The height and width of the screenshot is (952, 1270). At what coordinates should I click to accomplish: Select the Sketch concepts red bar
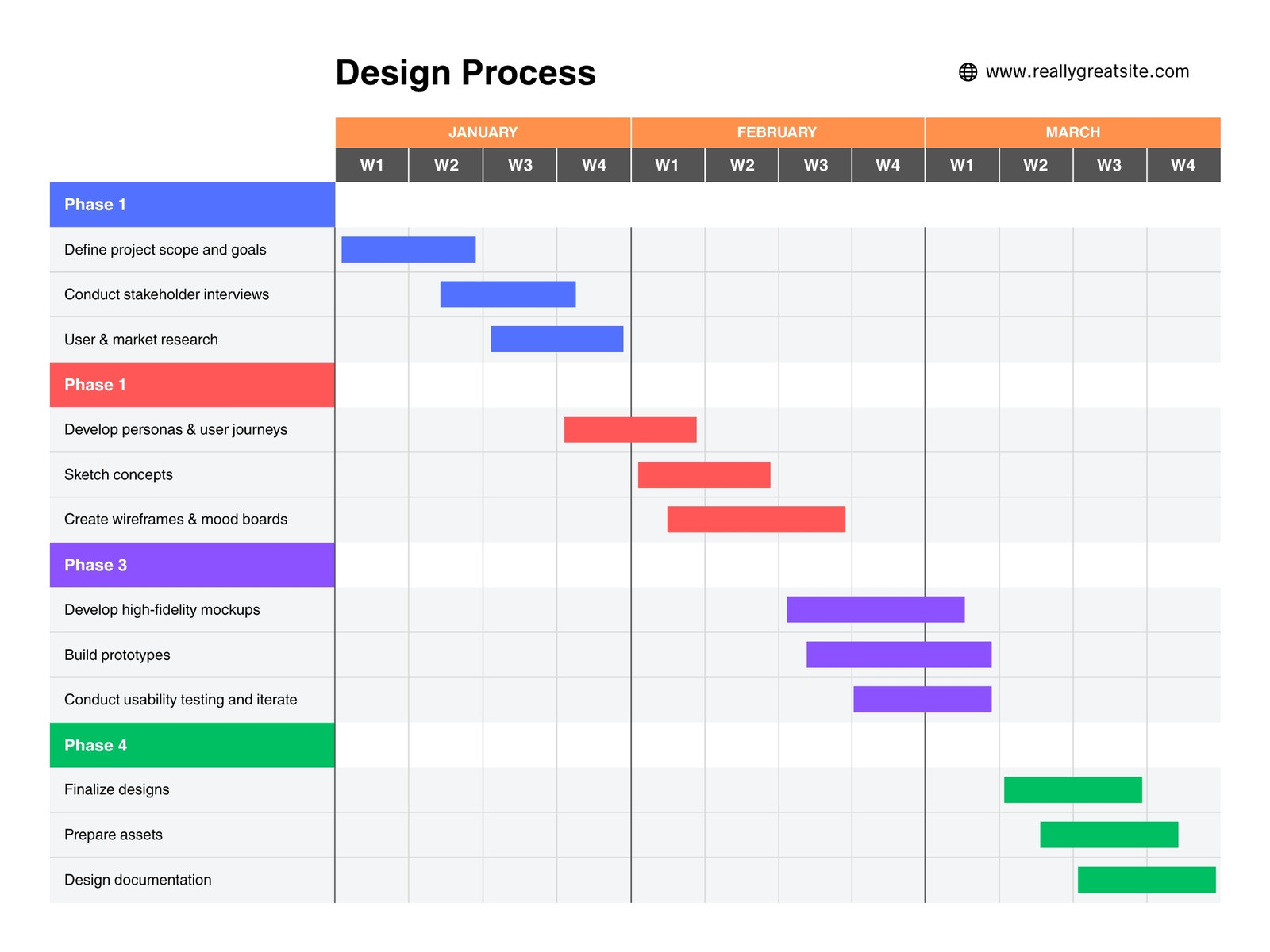[x=704, y=474]
